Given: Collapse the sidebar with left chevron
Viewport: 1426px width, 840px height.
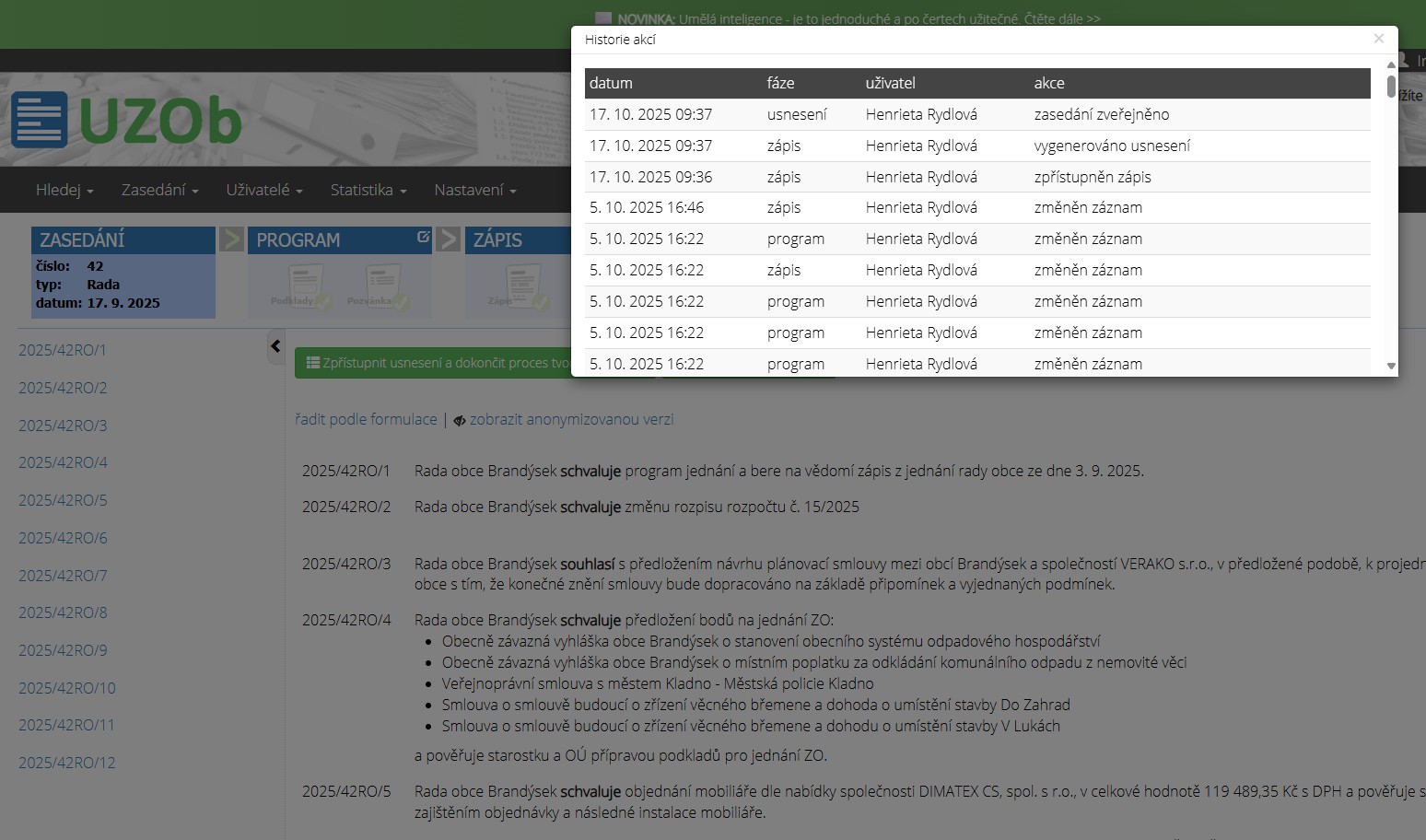Looking at the screenshot, I should (x=275, y=346).
